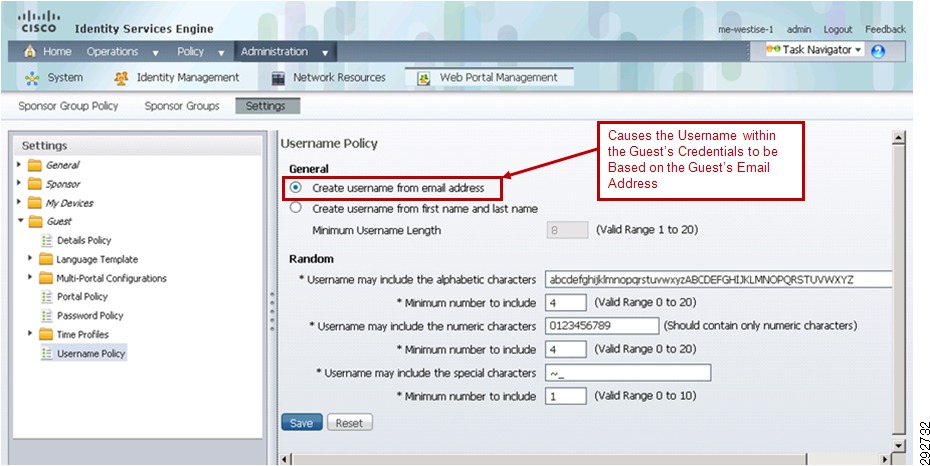Click special characters minimum number field
Image resolution: width=930 pixels, height=466 pixels.
click(566, 396)
